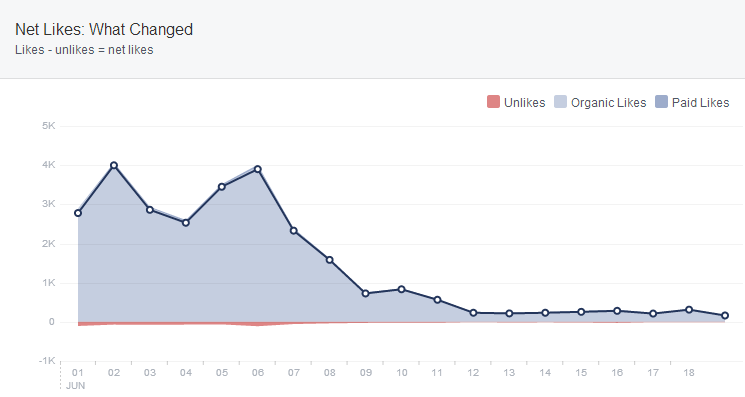745x397 pixels.
Task: Click the Paid Likes legend swatch
Action: [661, 102]
